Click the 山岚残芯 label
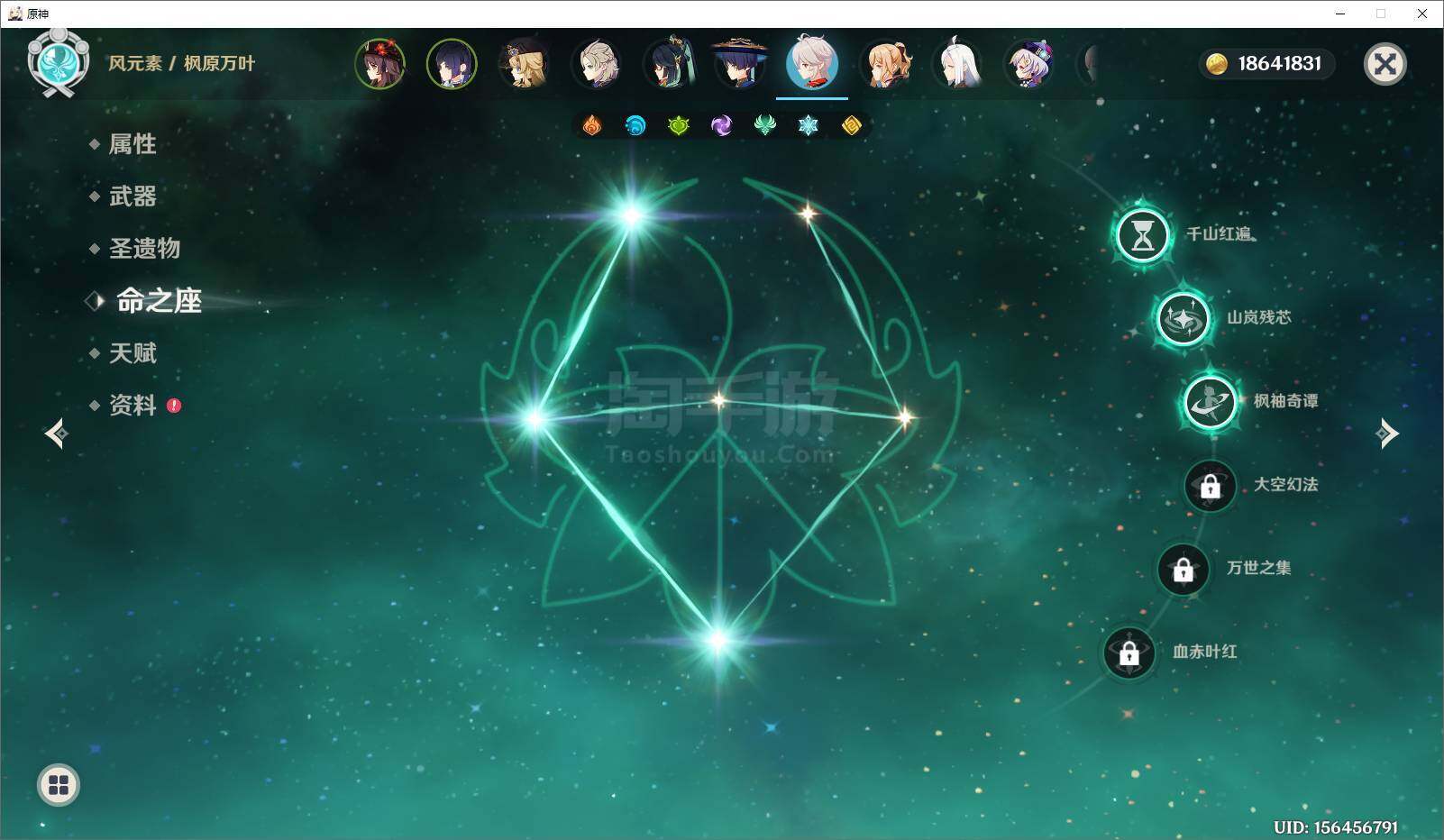This screenshot has height=840, width=1444. tap(1259, 317)
